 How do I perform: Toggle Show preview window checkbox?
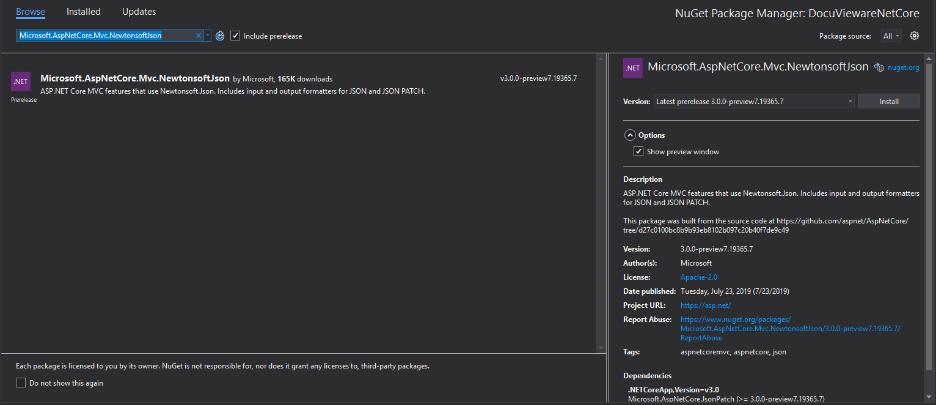[x=638, y=152]
